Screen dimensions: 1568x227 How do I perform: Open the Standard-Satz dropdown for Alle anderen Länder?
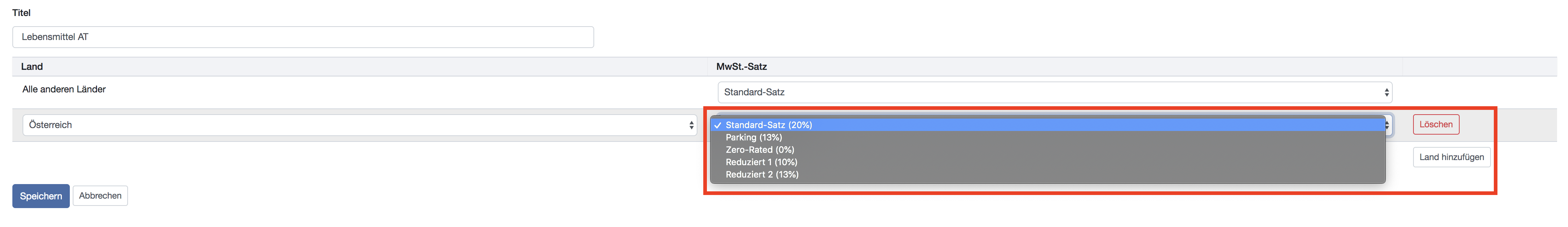1054,92
